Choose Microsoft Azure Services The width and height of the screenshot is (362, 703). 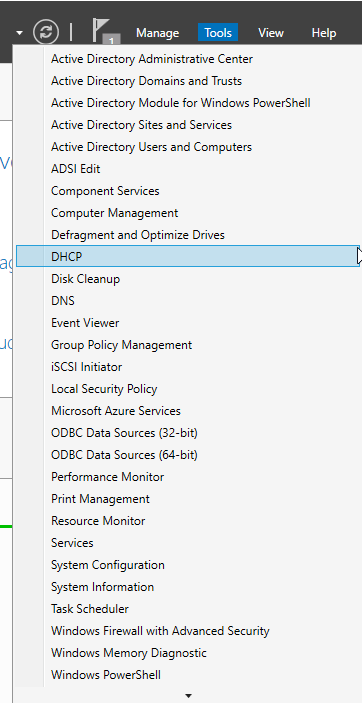point(188,411)
